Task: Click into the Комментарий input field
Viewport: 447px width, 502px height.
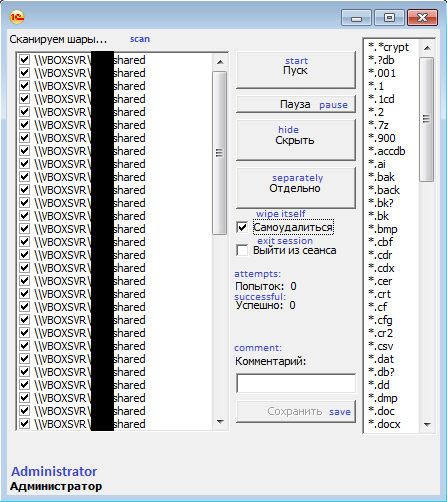Action: (296, 383)
